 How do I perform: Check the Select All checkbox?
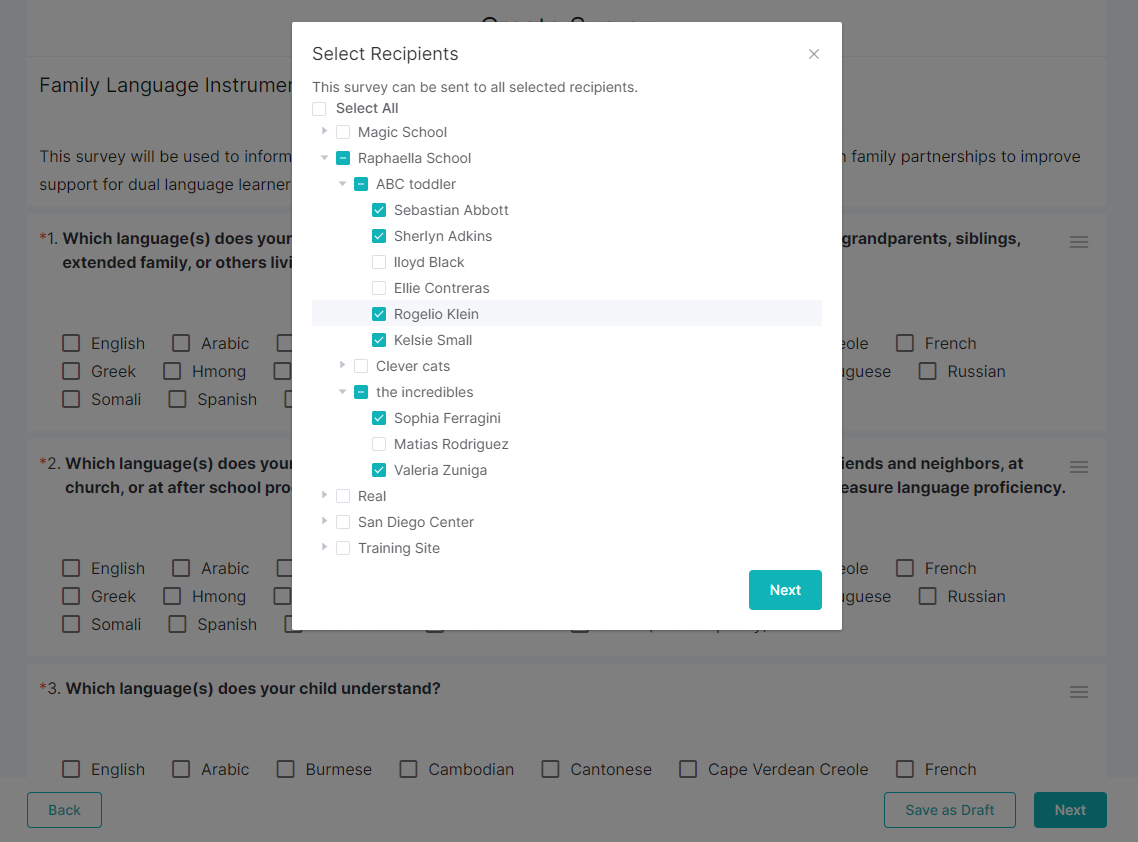(x=319, y=109)
